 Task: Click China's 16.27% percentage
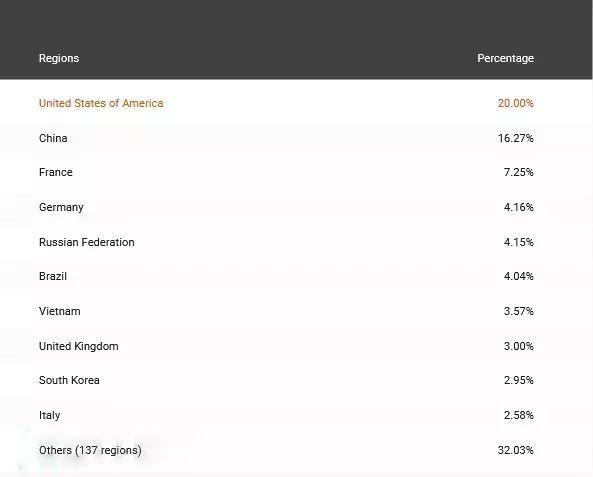tap(515, 138)
